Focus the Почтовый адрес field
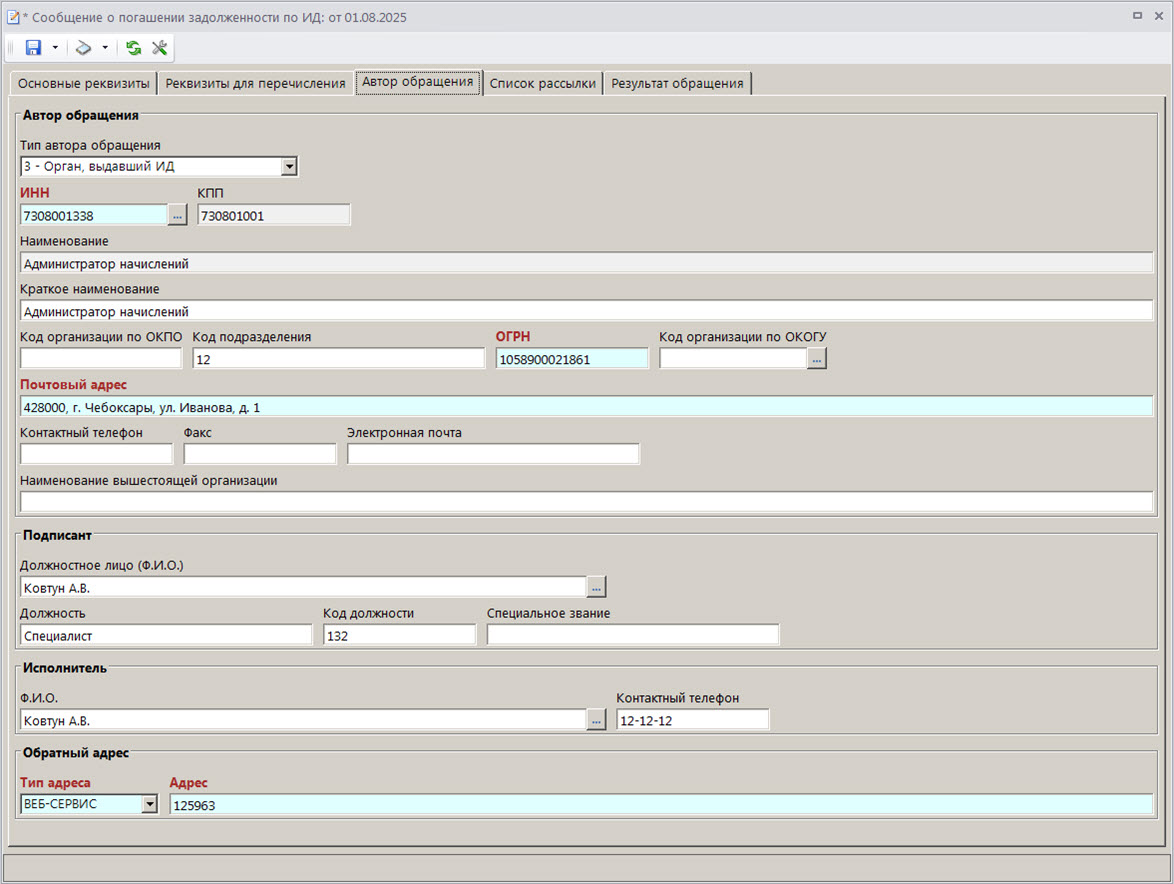This screenshot has height=884, width=1174. (585, 407)
